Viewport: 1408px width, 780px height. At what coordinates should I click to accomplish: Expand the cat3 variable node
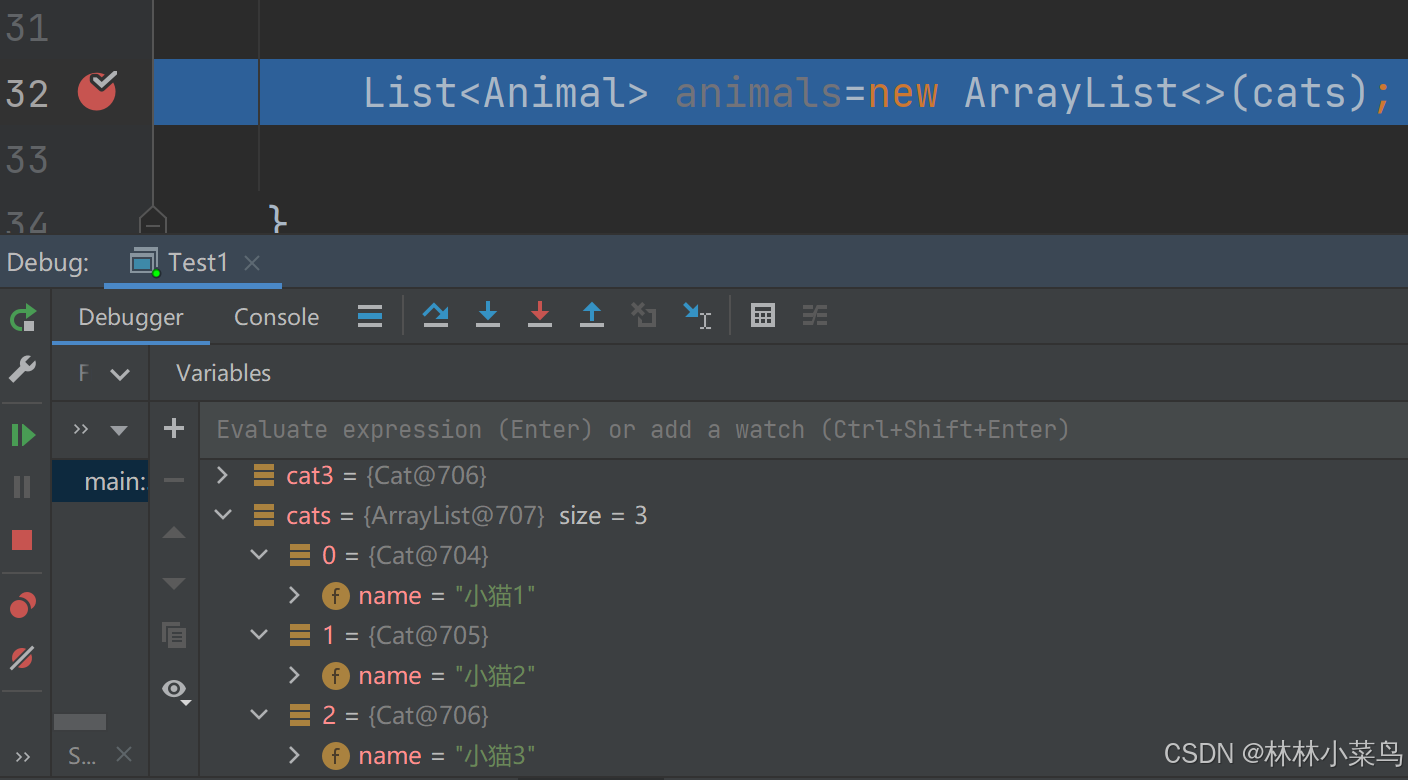pyautogui.click(x=221, y=475)
